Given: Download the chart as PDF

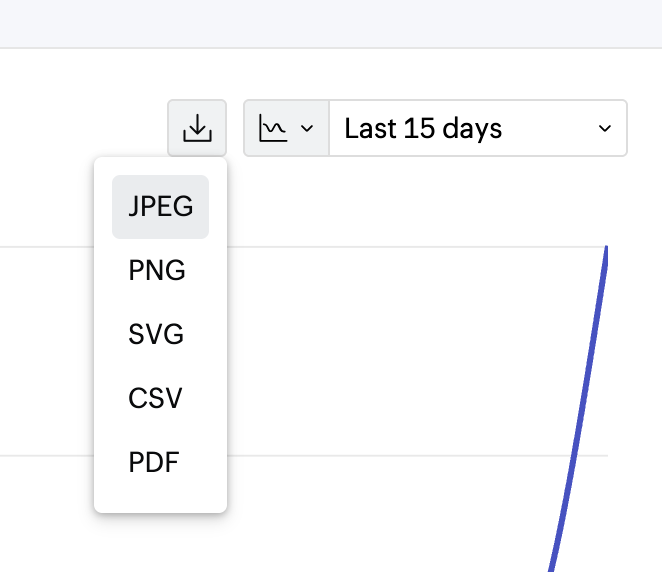Looking at the screenshot, I should click(x=155, y=463).
